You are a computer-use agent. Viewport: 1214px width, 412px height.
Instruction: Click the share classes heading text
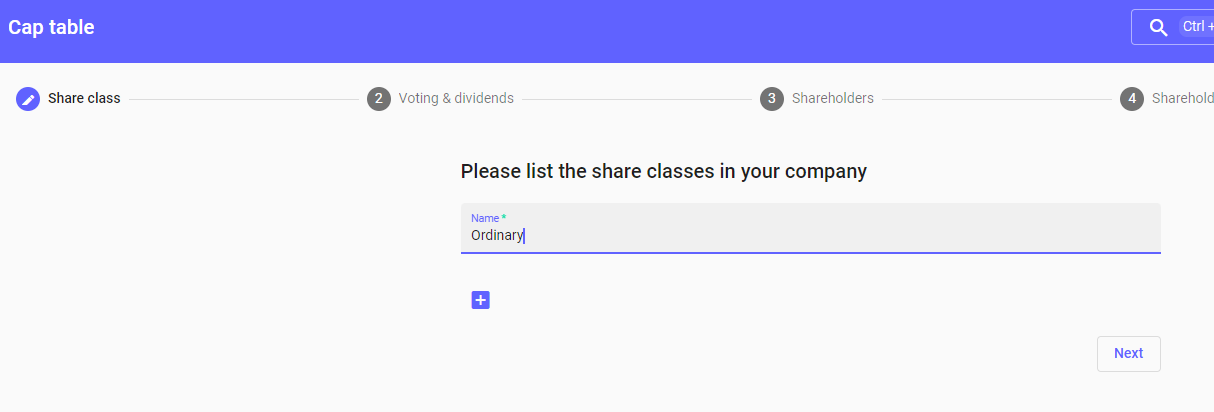(x=663, y=171)
